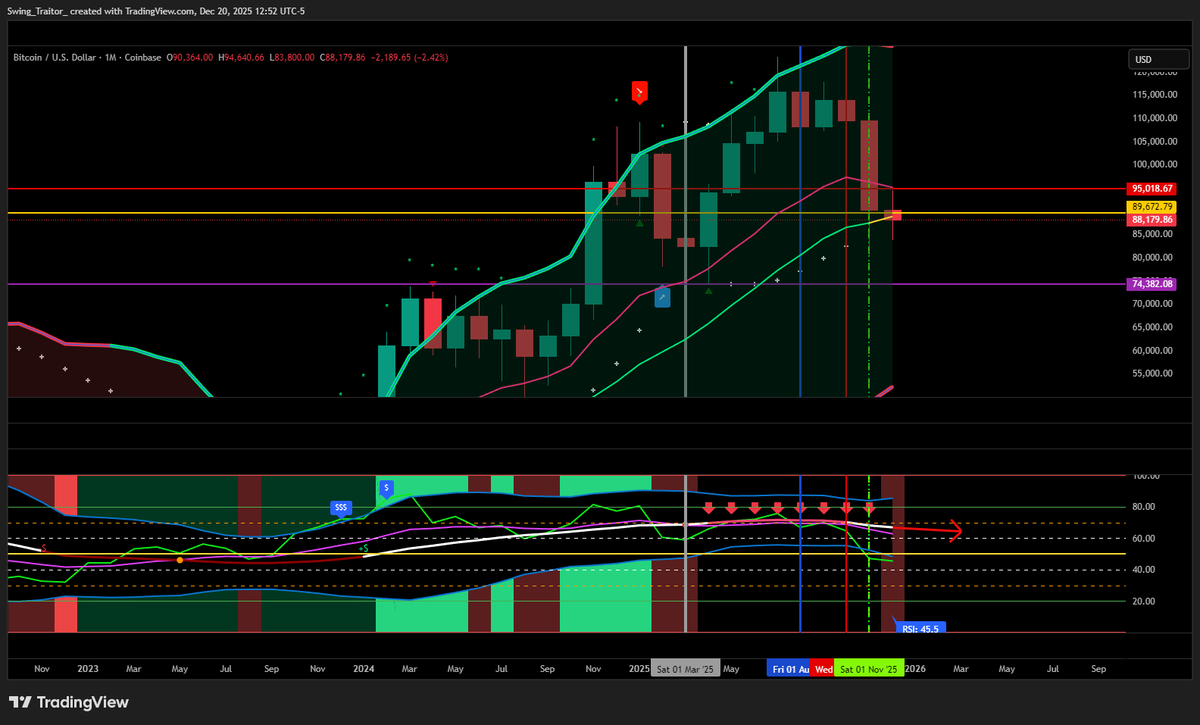Click the 70,000.00 price axis tick
1200x725 pixels.
click(x=1153, y=304)
